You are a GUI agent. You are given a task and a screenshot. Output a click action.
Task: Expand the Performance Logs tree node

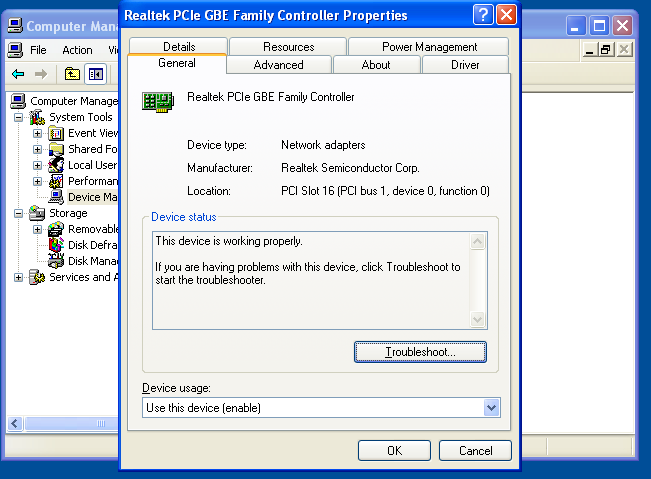click(x=37, y=181)
